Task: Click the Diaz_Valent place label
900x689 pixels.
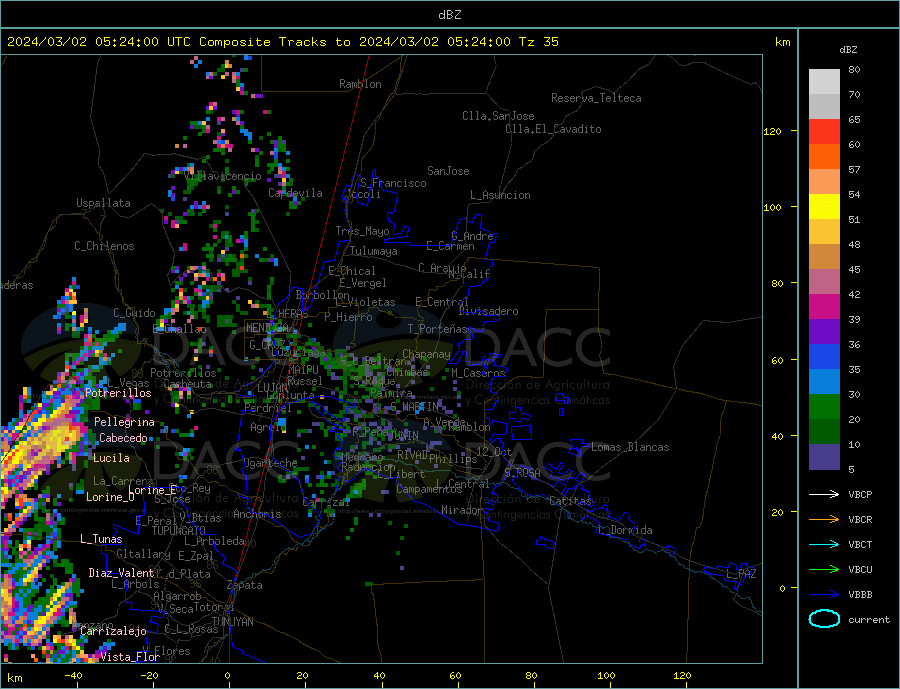Action: 121,573
